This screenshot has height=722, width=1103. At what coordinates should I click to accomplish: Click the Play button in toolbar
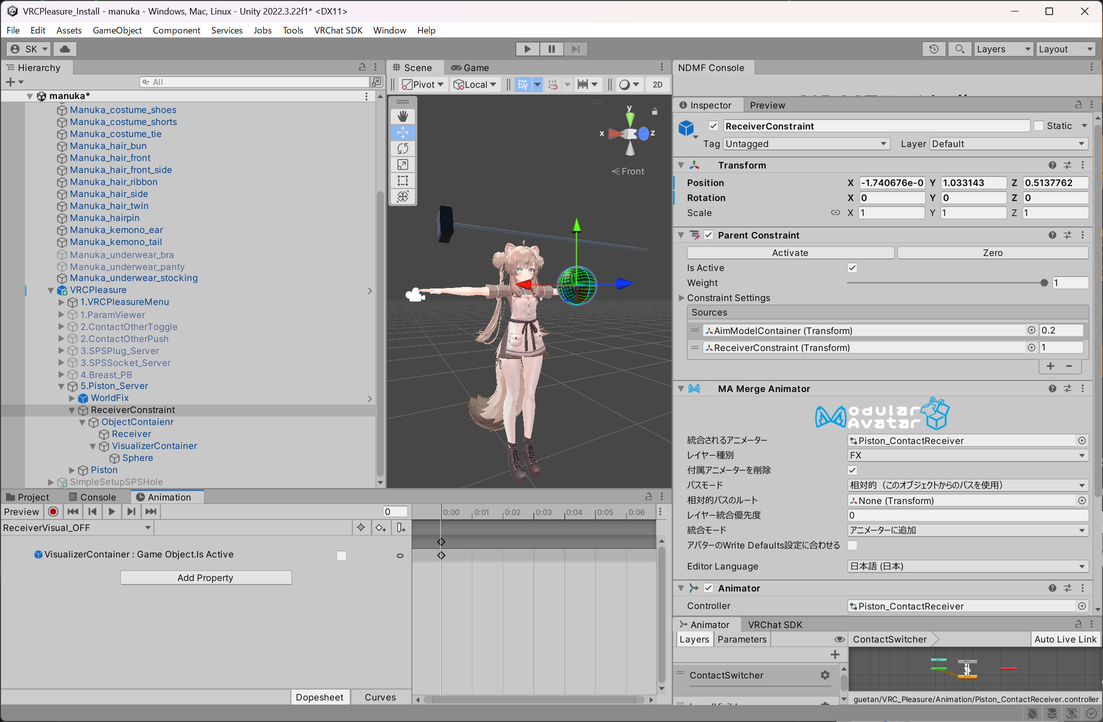(527, 49)
